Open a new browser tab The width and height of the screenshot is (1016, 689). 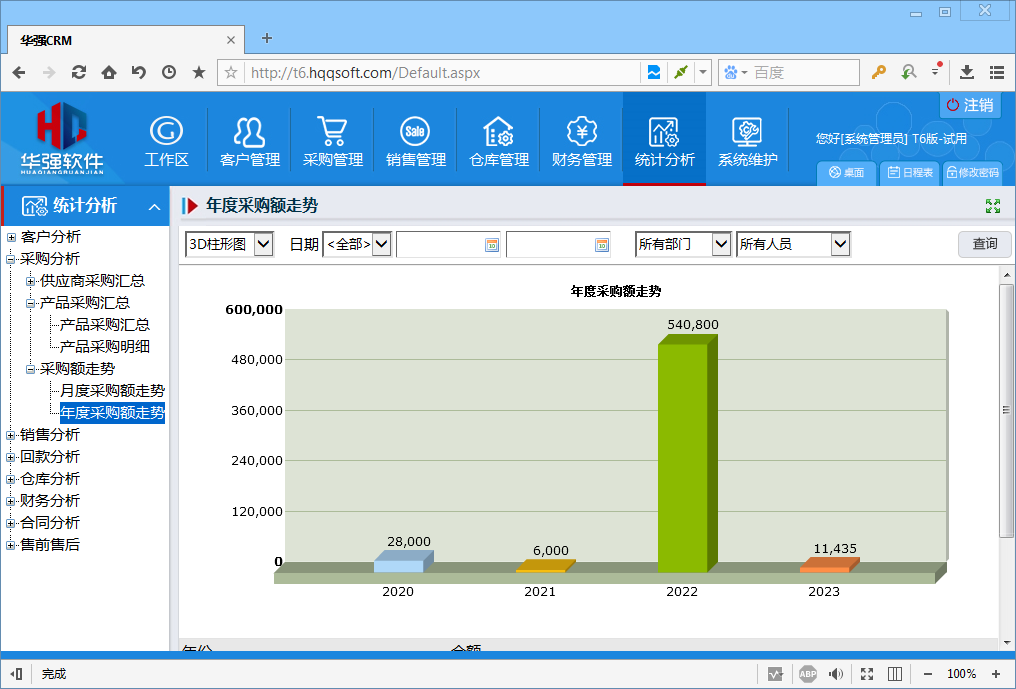266,38
